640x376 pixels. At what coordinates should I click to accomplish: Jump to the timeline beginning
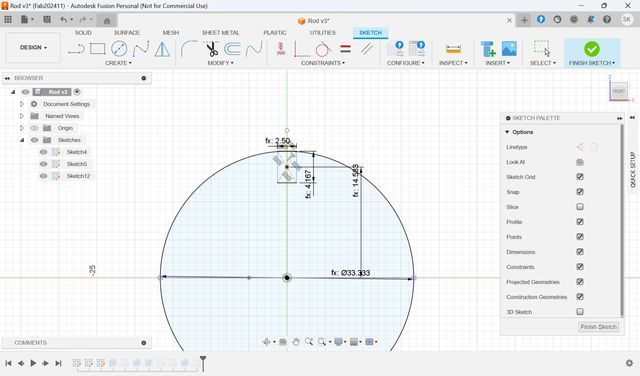point(8,363)
